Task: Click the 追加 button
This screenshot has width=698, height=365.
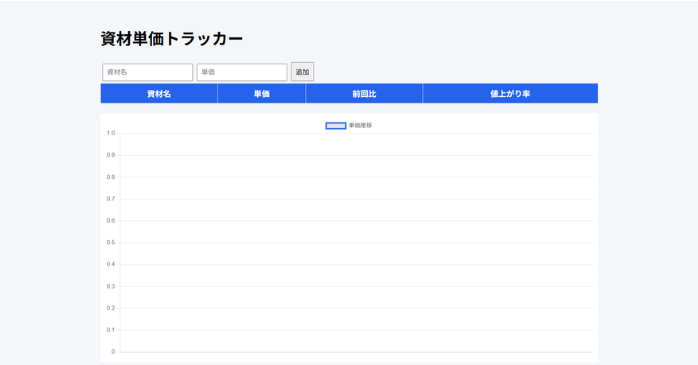Action: click(x=303, y=72)
